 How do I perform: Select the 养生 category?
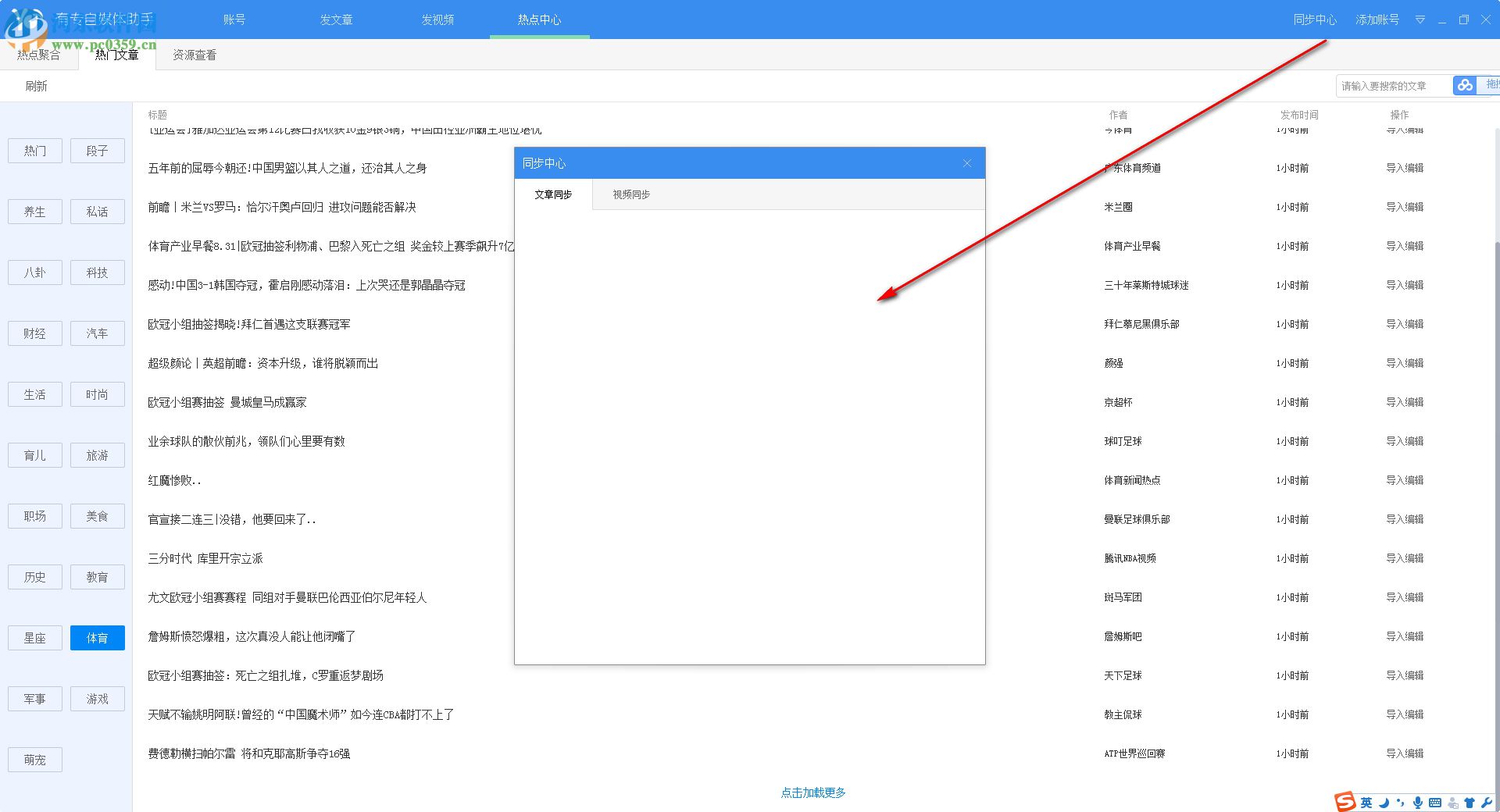[35, 212]
